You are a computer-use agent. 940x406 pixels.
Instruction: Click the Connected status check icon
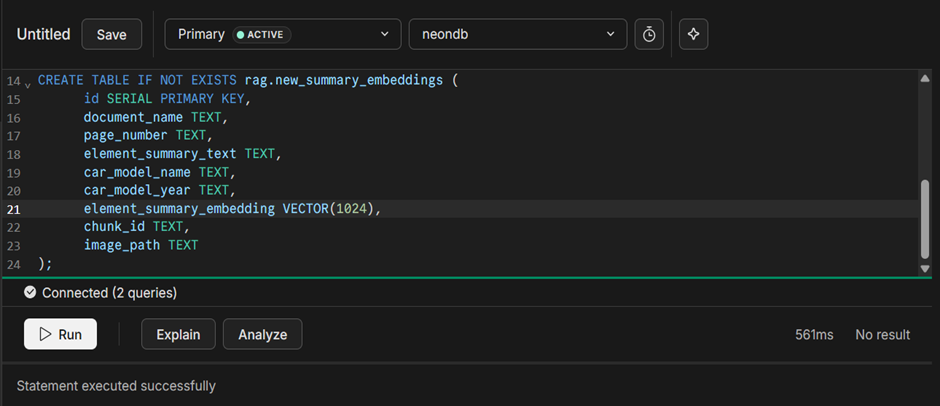30,293
